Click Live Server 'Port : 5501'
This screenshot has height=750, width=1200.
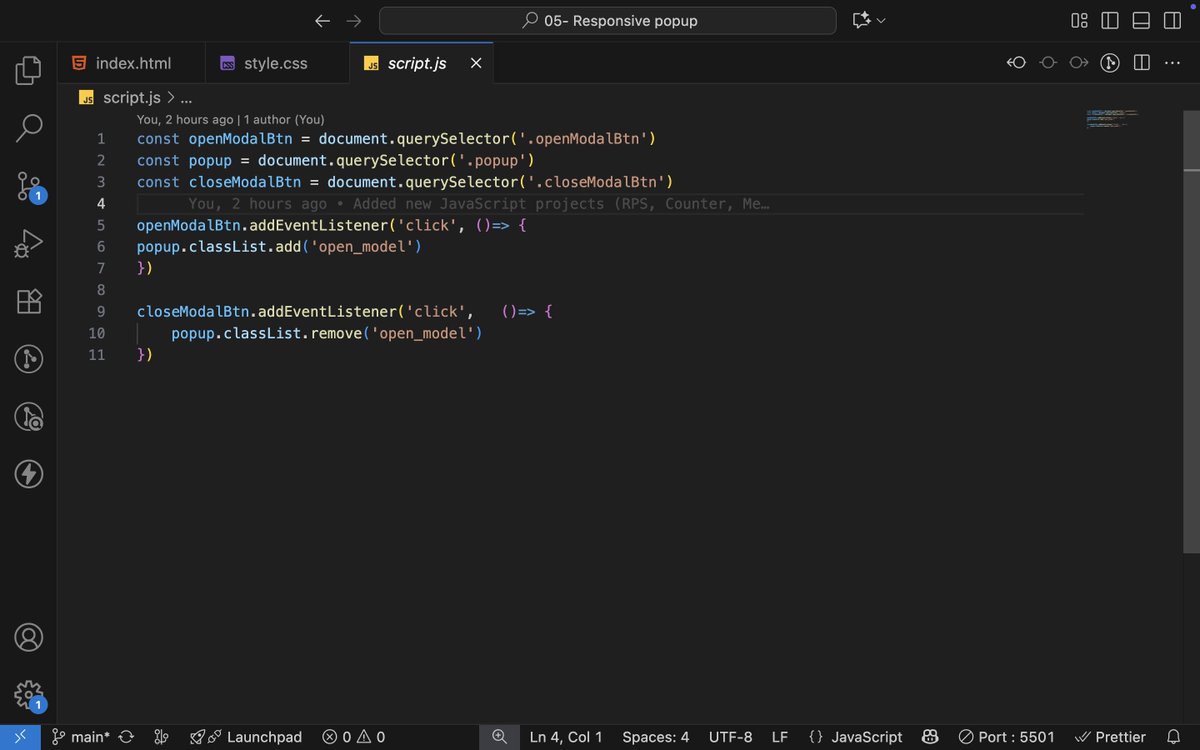1007,737
